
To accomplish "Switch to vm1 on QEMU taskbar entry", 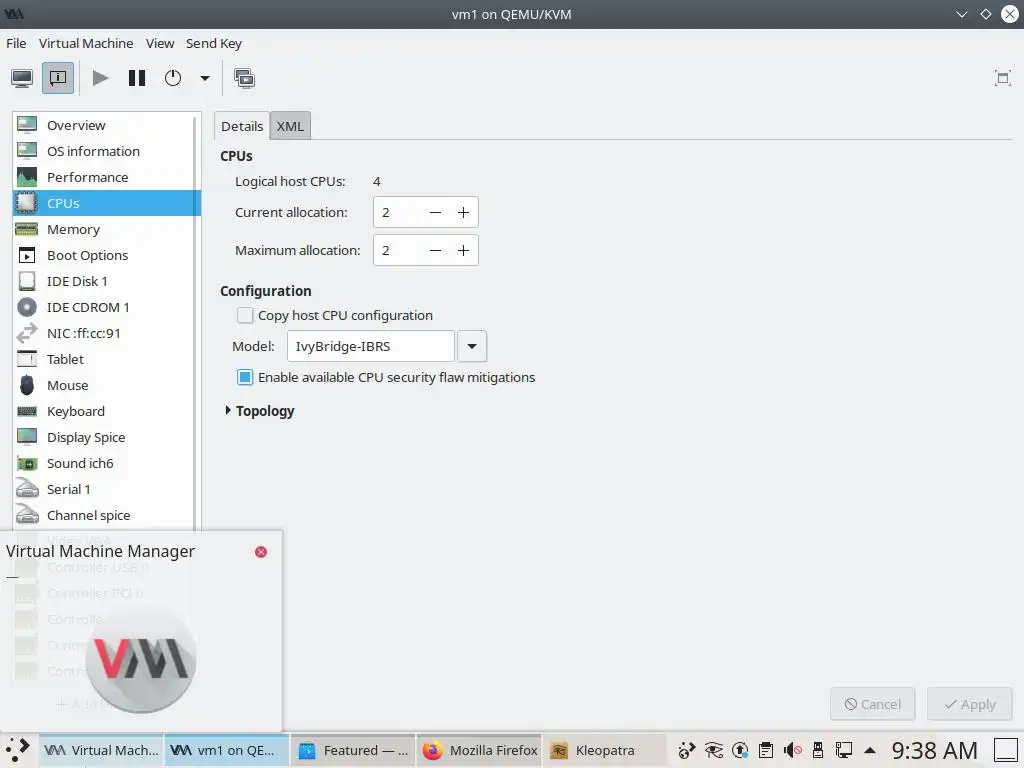I will tap(227, 750).
